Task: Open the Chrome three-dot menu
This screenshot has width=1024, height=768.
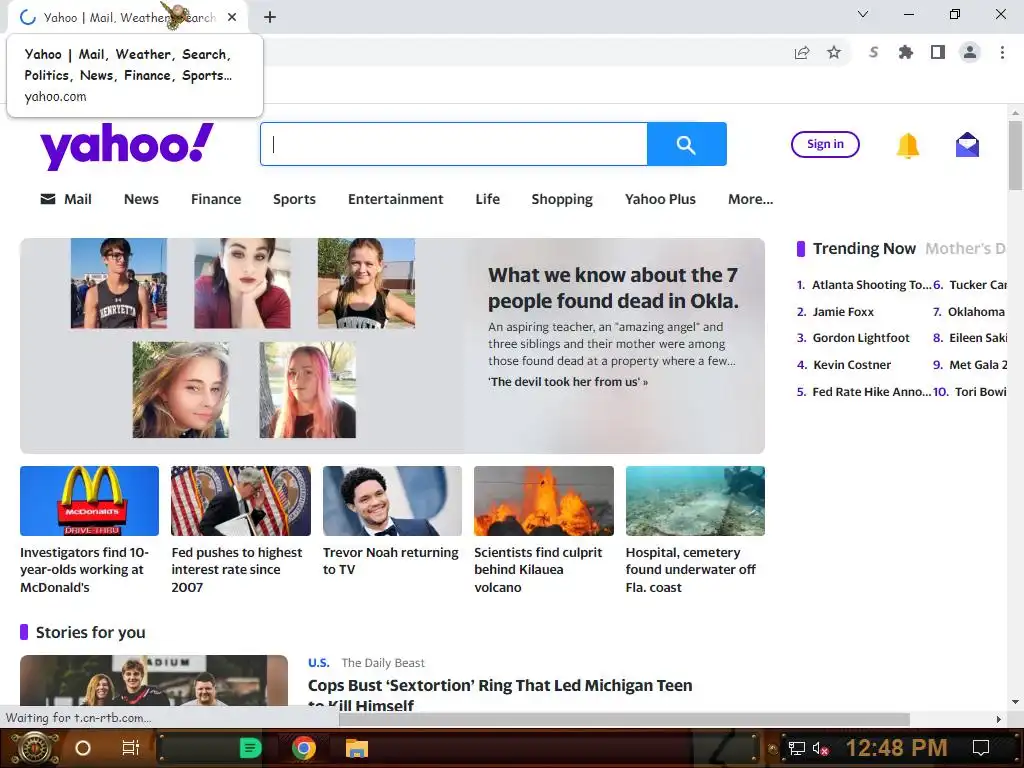Action: point(1002,52)
